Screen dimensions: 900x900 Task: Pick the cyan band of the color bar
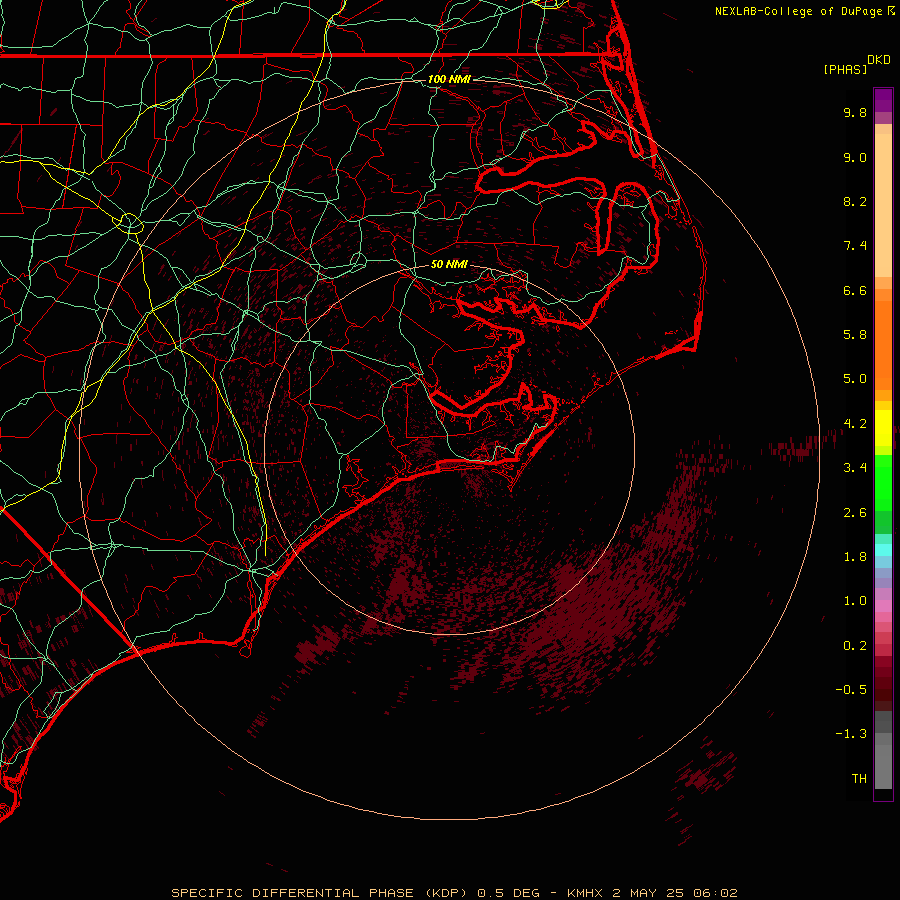click(x=883, y=550)
